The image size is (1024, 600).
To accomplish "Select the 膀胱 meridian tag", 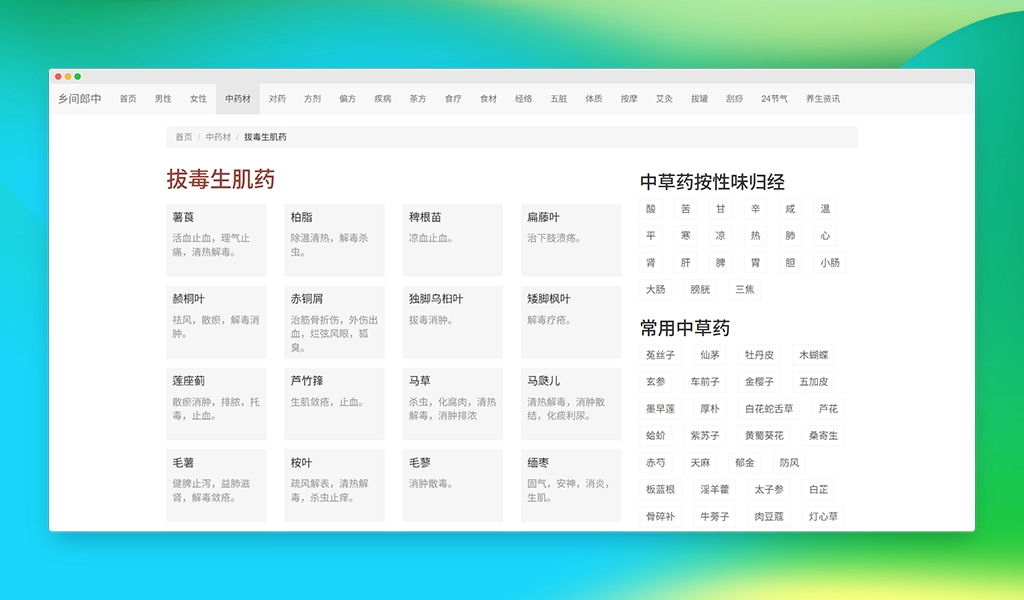I will (x=700, y=289).
